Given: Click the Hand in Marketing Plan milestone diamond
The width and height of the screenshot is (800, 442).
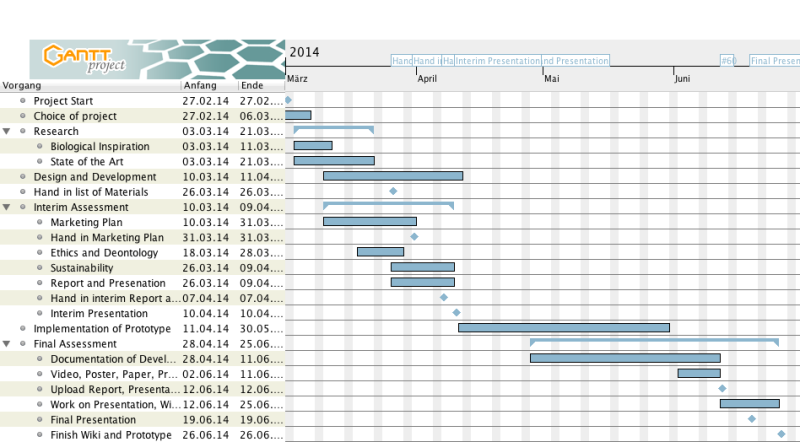Looking at the screenshot, I should [414, 237].
